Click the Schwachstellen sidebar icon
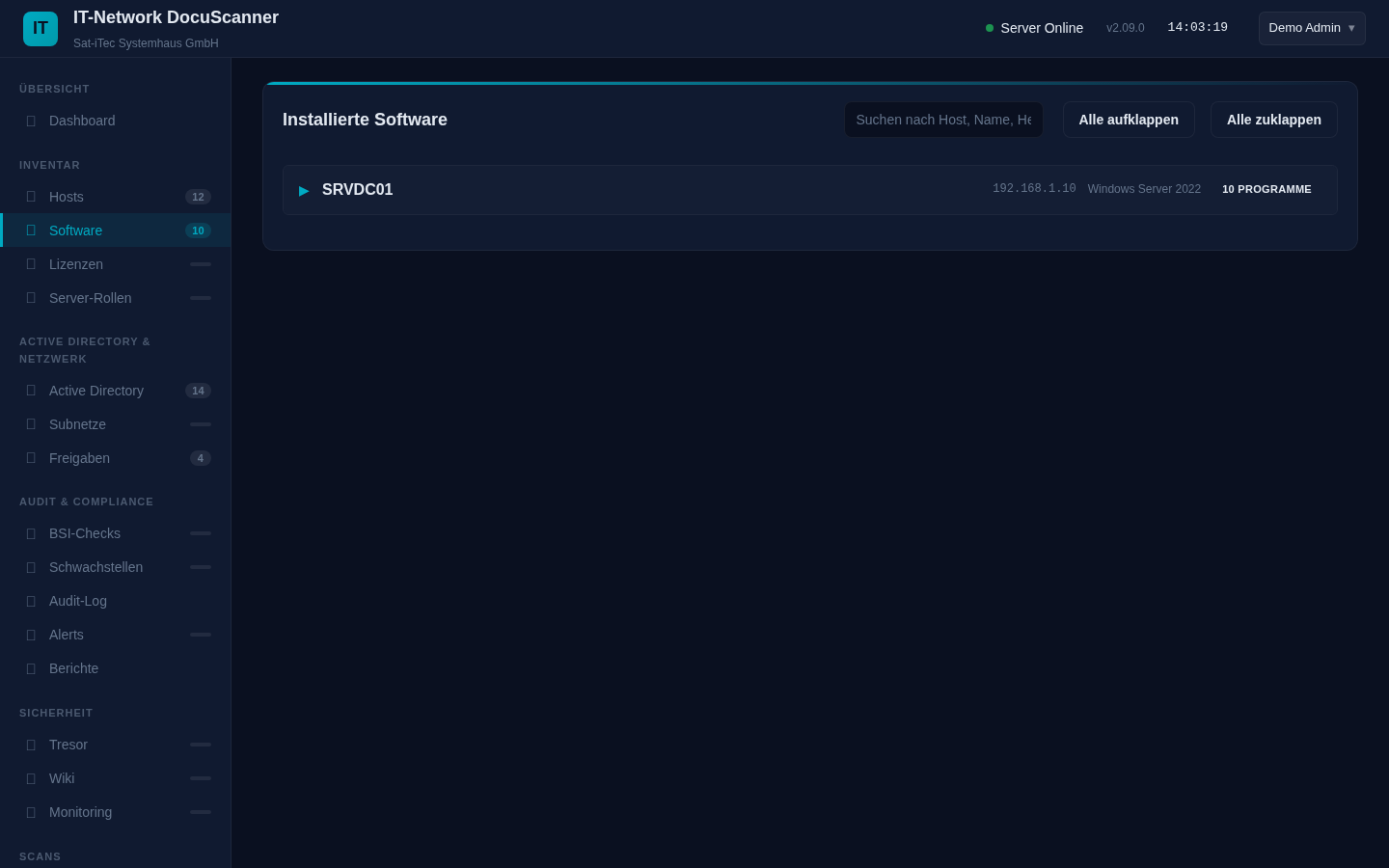The height and width of the screenshot is (868, 1389). click(31, 567)
